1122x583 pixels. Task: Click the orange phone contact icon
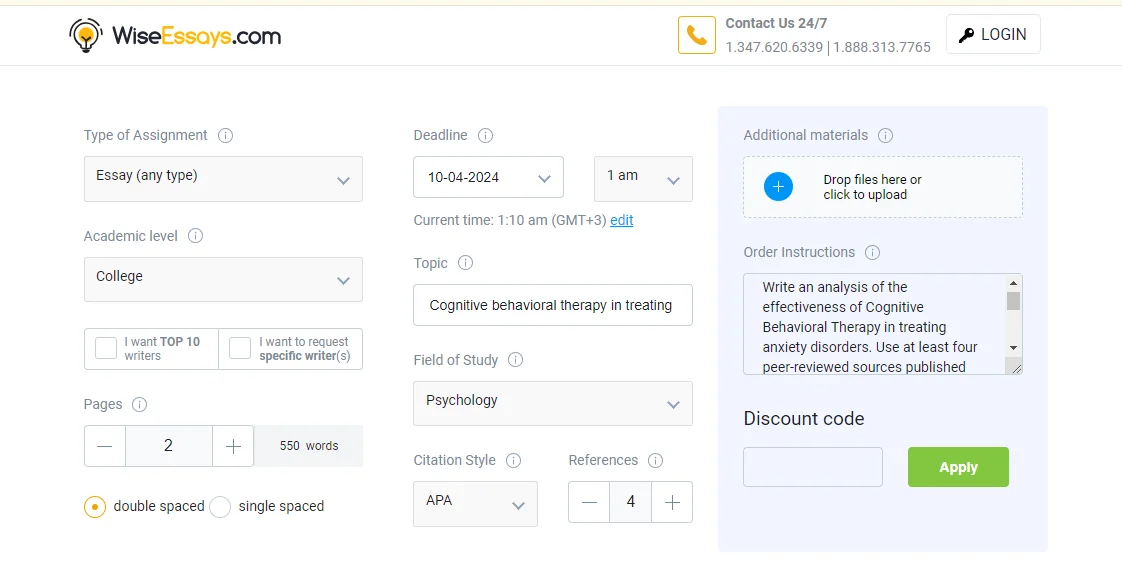point(696,34)
